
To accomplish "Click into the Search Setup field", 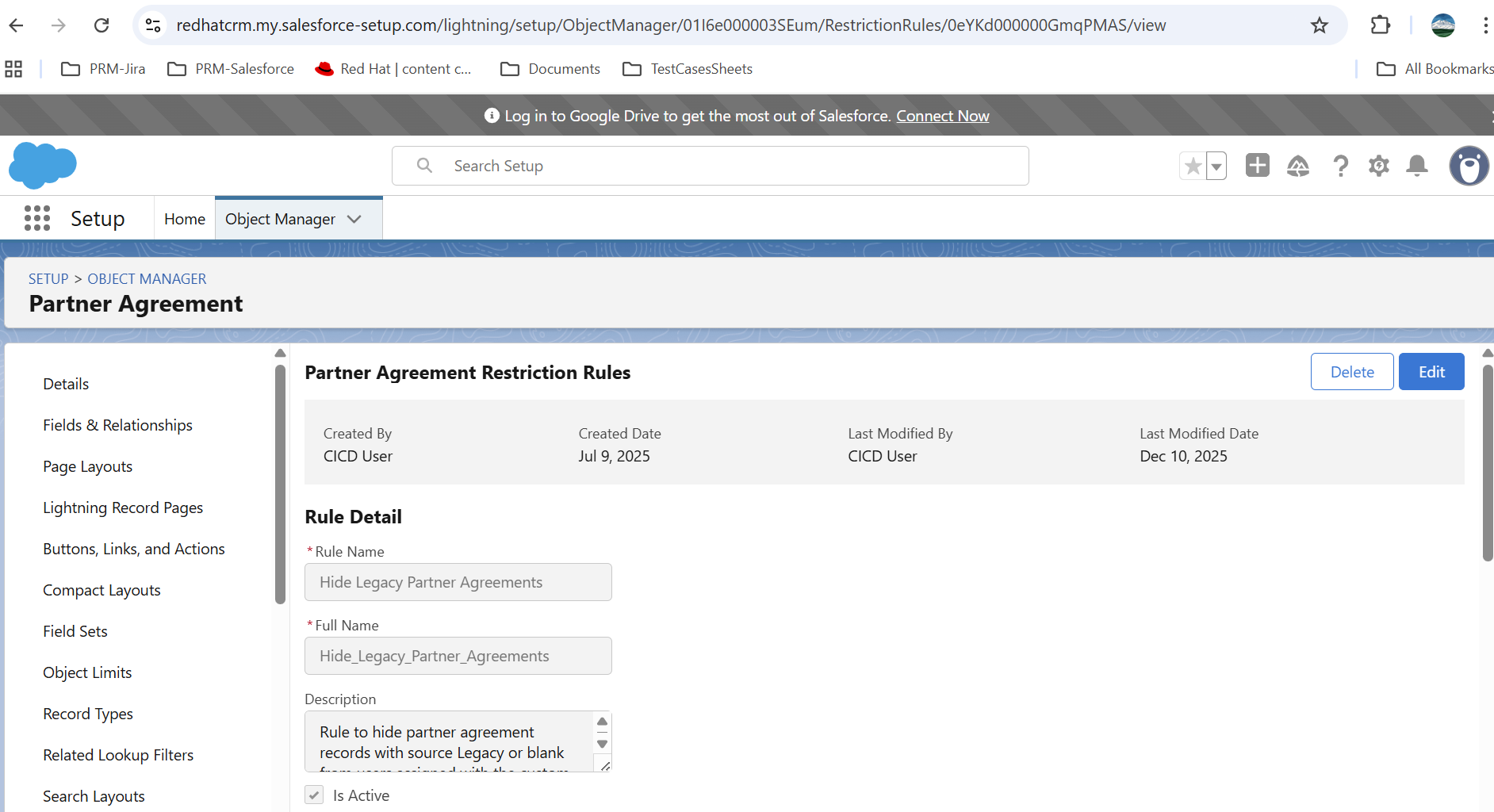I will pos(711,166).
